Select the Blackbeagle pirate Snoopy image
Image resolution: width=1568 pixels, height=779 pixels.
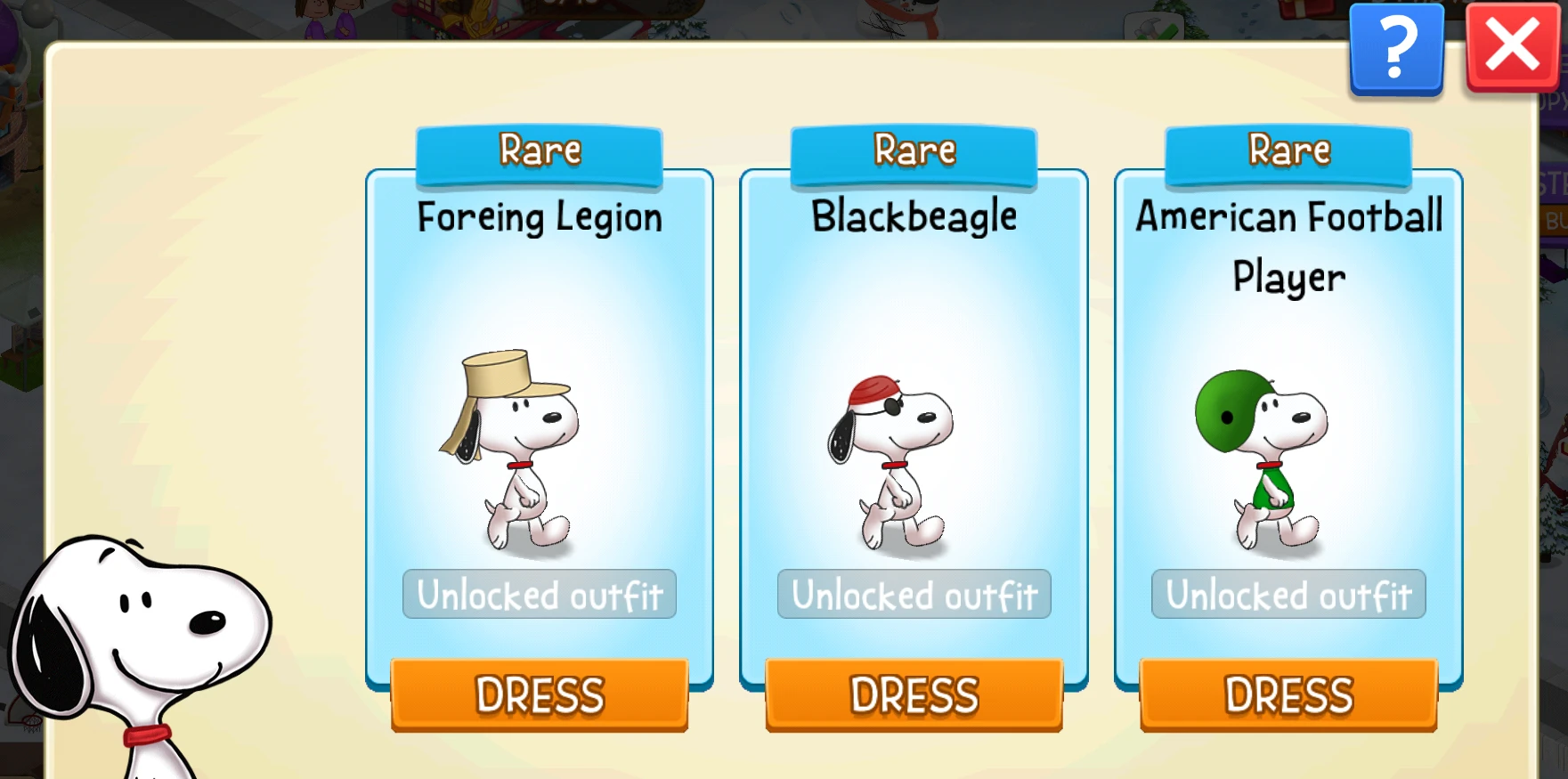(892, 461)
